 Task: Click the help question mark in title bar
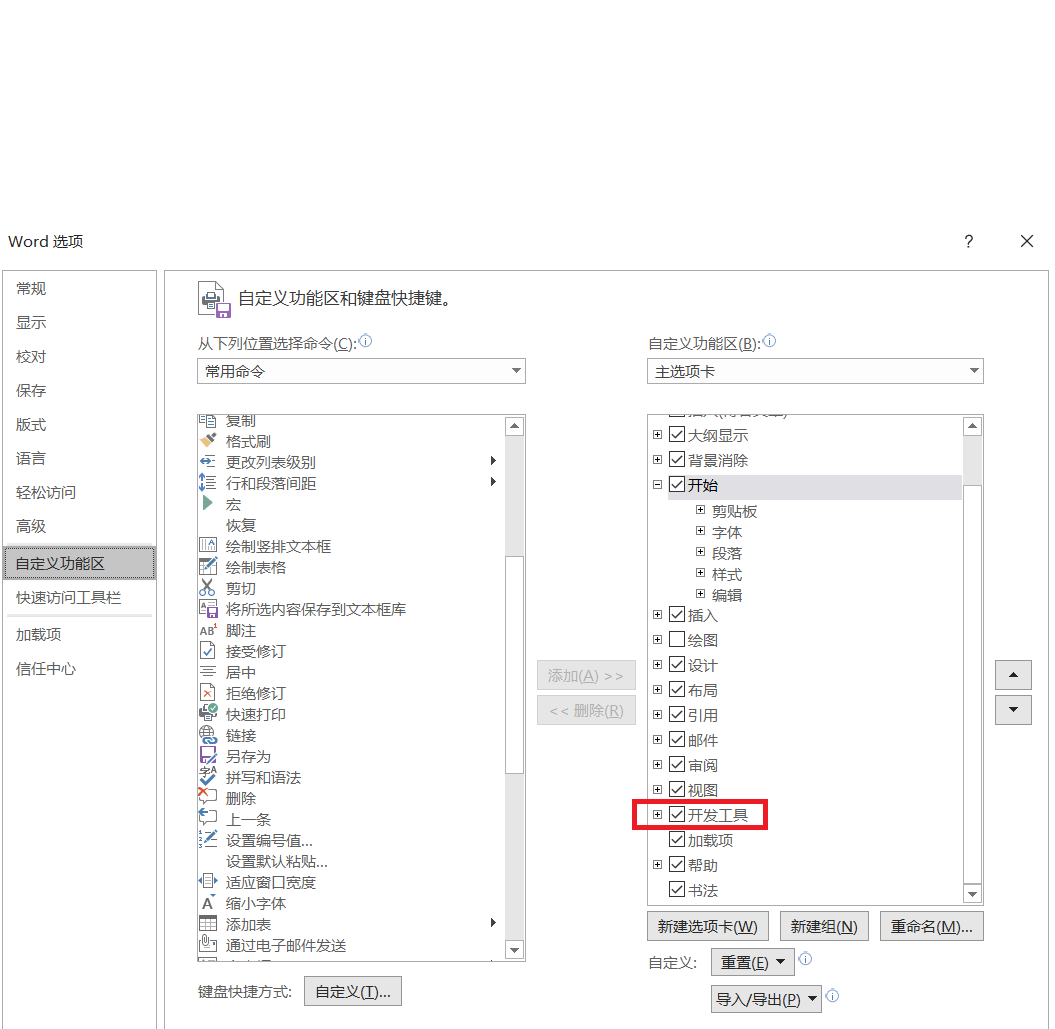(968, 241)
